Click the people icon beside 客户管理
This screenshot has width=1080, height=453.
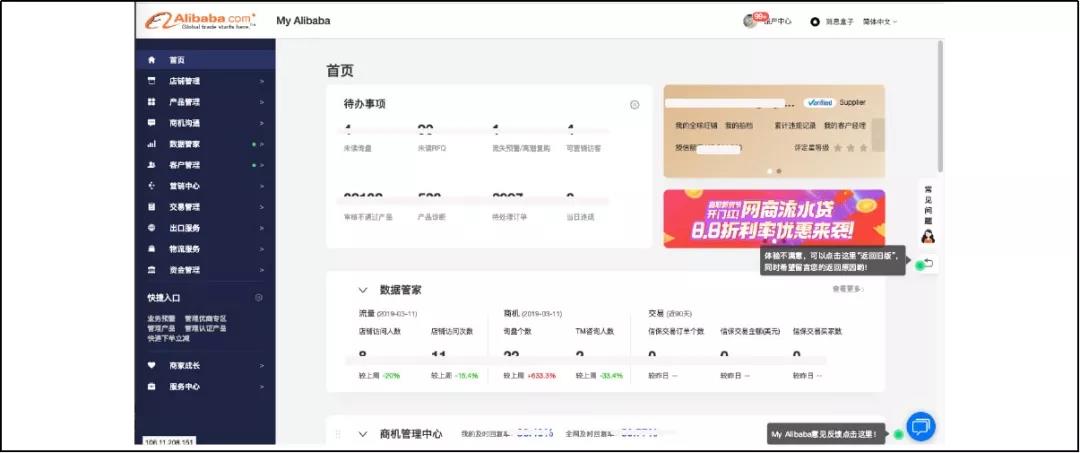[152, 165]
